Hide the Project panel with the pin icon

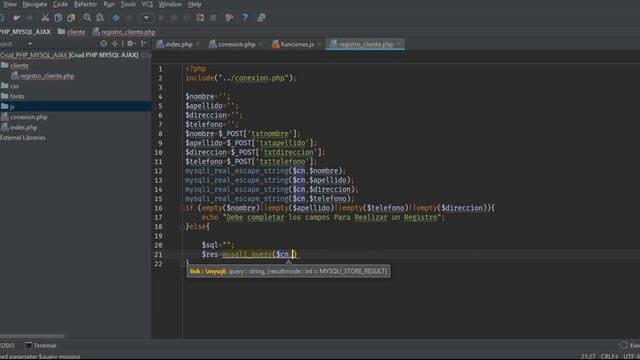[143, 43]
